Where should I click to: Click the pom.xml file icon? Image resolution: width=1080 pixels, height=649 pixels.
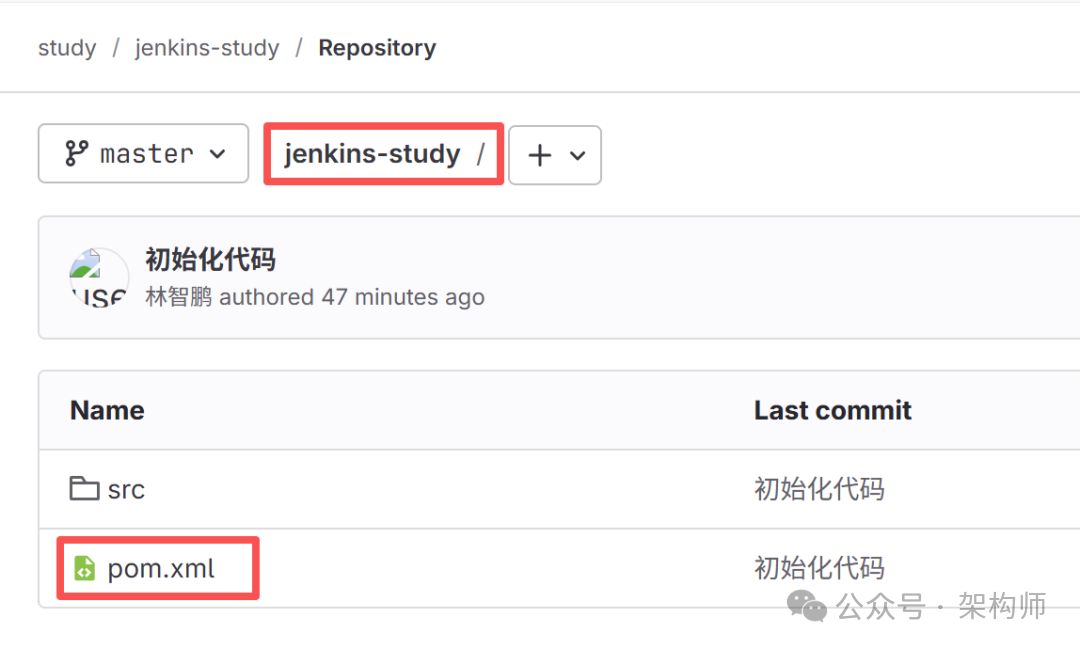[x=85, y=569]
